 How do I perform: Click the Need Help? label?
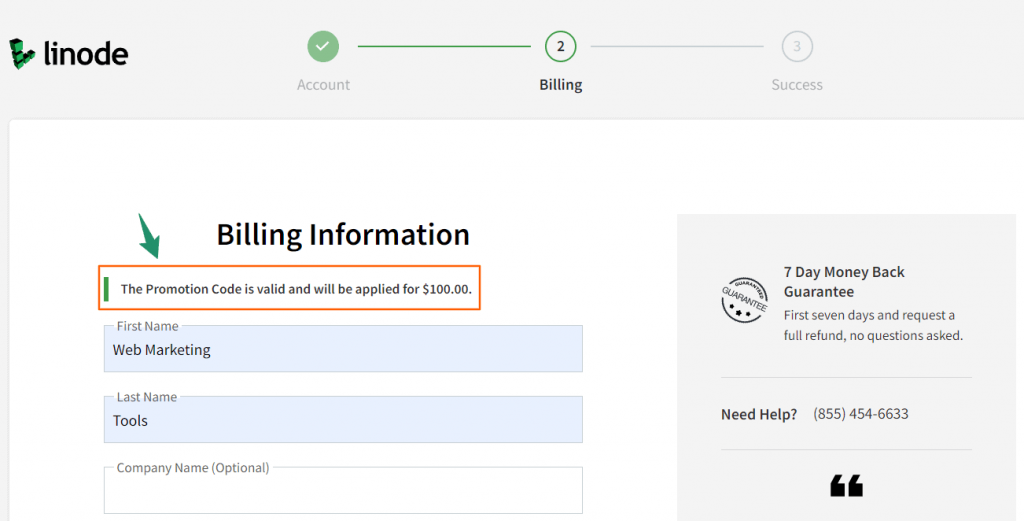759,415
